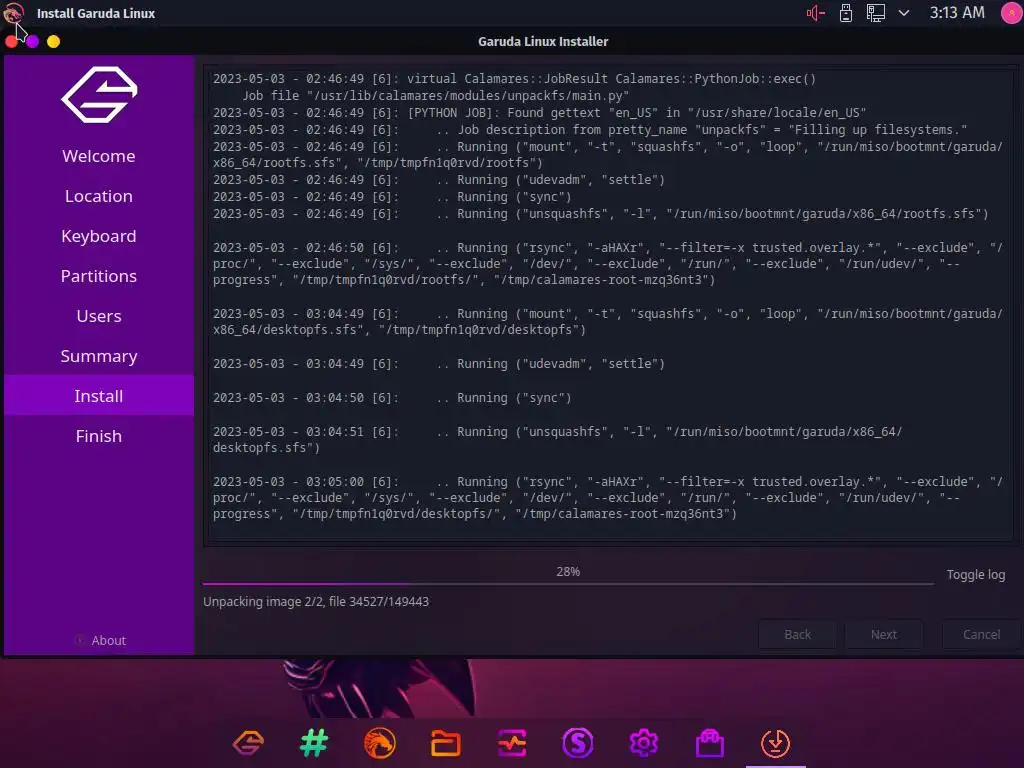1024x768 pixels.
Task: Click the 'Found gettext en_US' log line
Action: (539, 112)
